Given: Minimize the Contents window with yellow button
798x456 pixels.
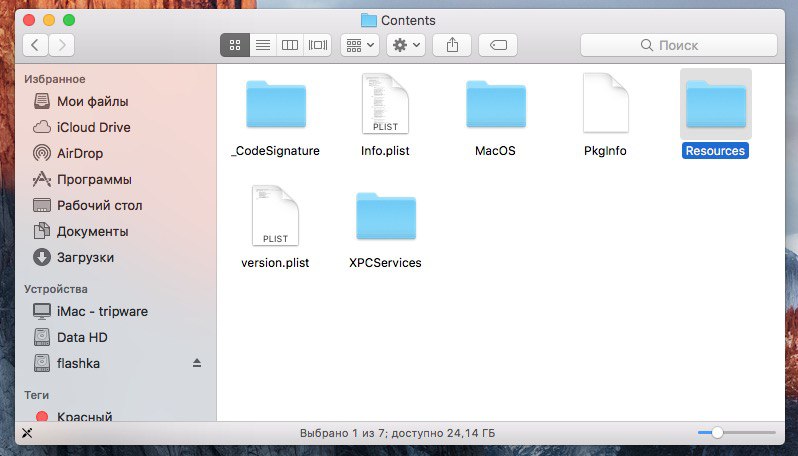Looking at the screenshot, I should [x=49, y=20].
